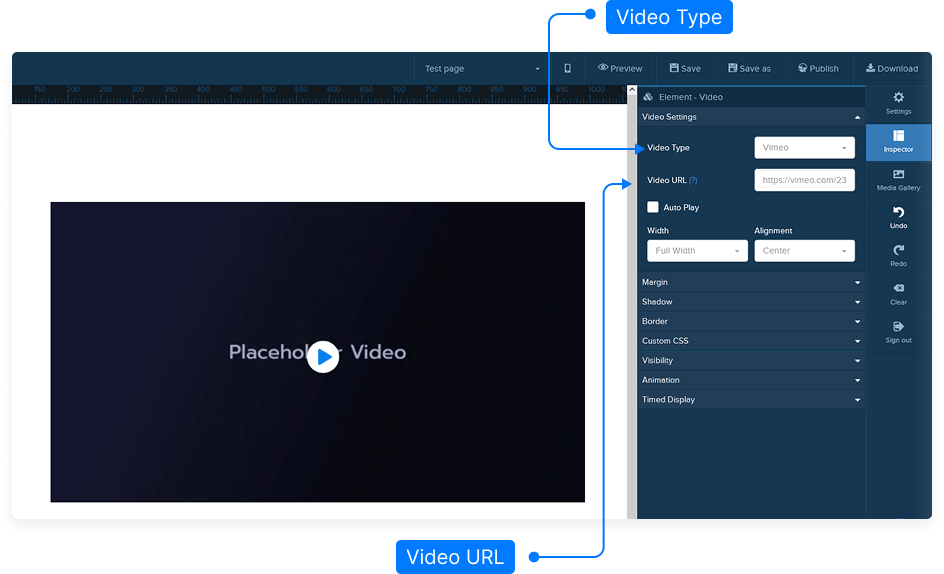The height and width of the screenshot is (574, 944).
Task: Open the Video Type dropdown
Action: [x=804, y=148]
